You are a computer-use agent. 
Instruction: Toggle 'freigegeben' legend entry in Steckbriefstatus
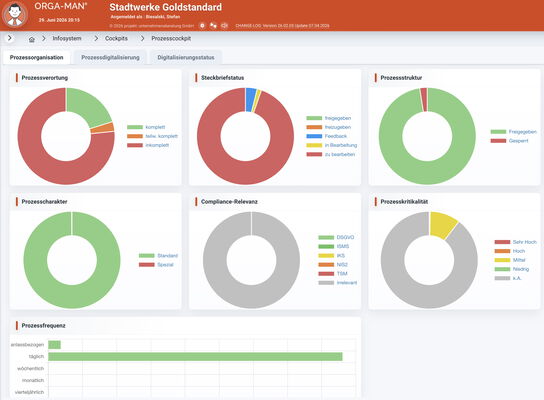pos(329,118)
